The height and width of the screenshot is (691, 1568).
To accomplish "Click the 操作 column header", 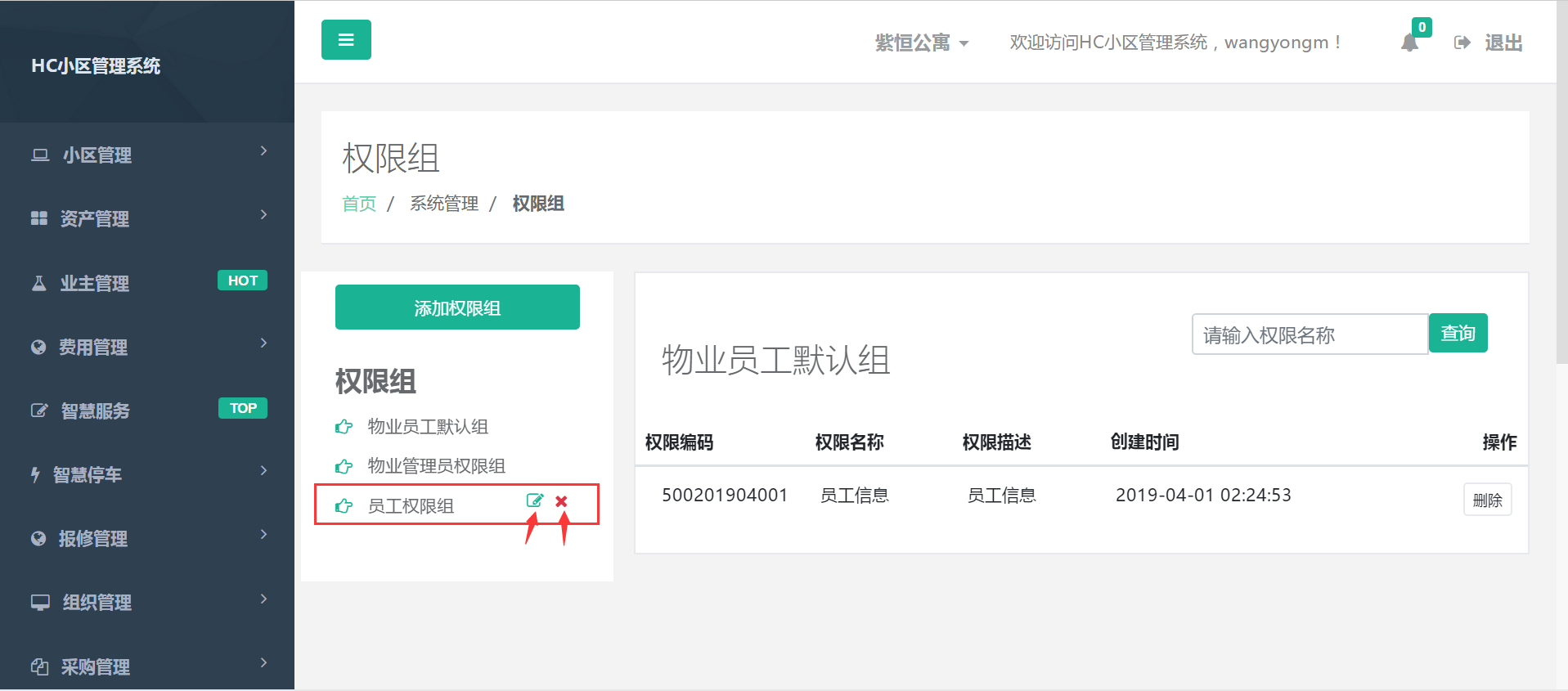I will (x=1499, y=442).
